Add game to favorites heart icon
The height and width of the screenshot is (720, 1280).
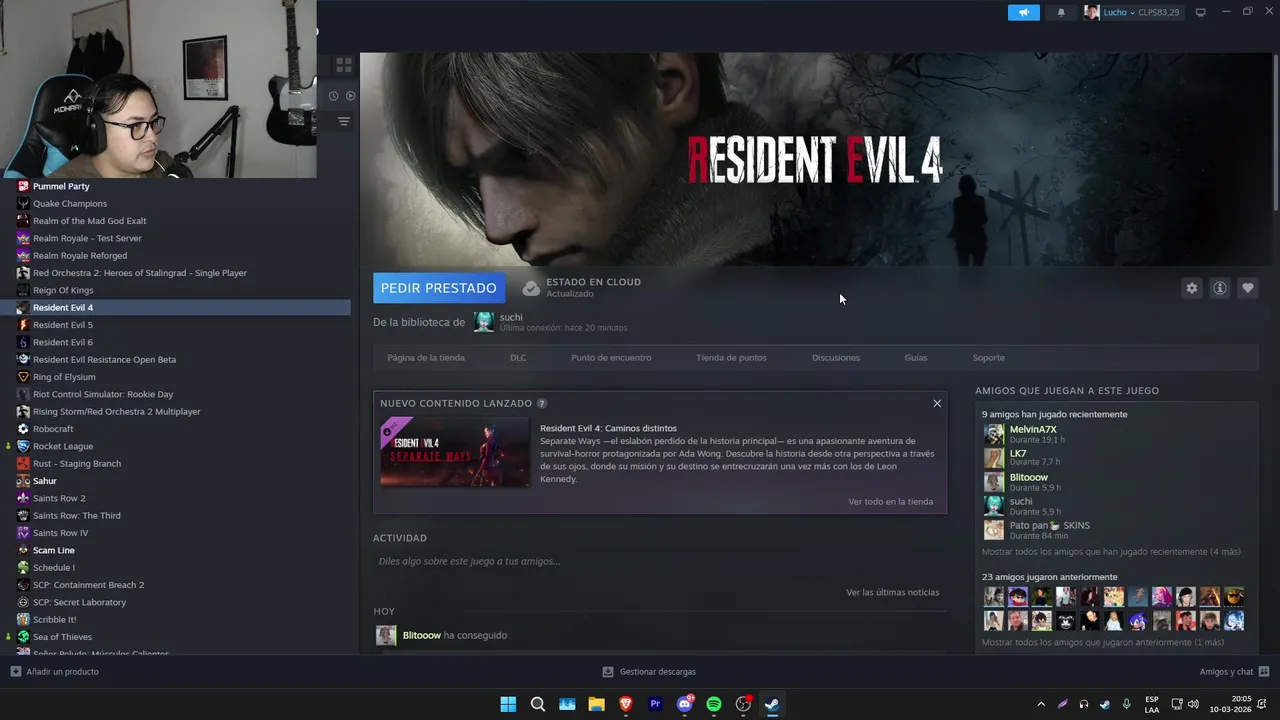[1247, 288]
